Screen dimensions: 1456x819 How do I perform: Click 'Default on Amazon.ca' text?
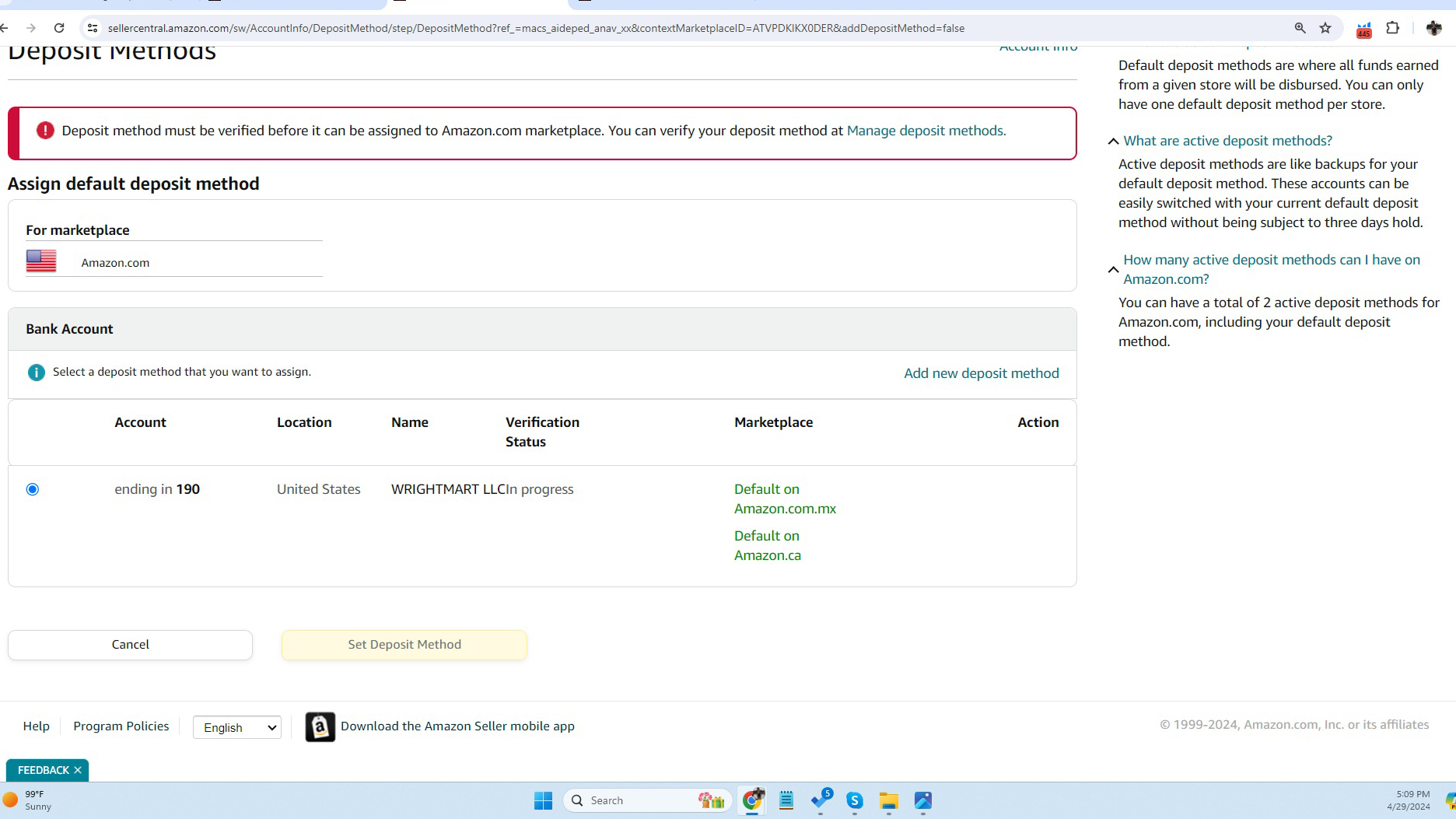[768, 545]
